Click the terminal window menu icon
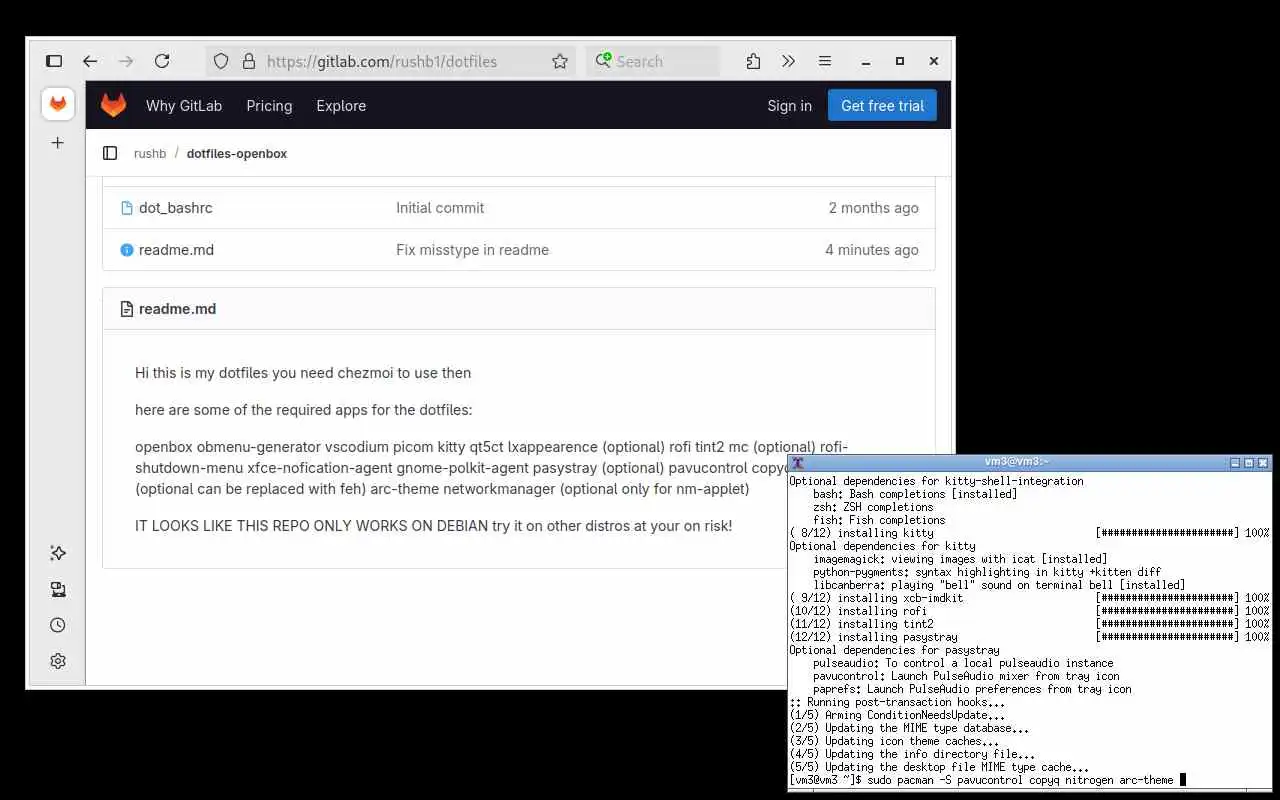1280x800 pixels. click(x=798, y=462)
